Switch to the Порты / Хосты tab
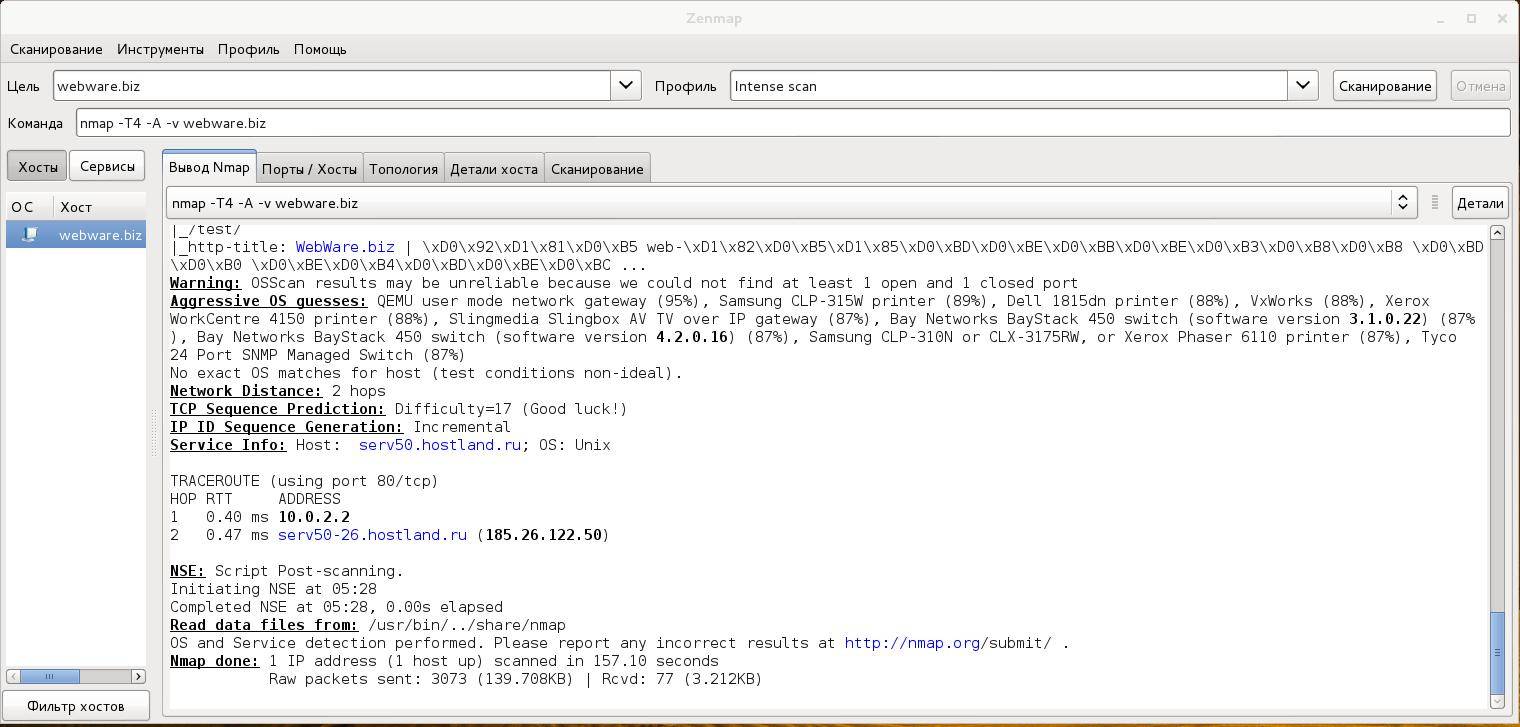The image size is (1520, 727). (x=309, y=169)
